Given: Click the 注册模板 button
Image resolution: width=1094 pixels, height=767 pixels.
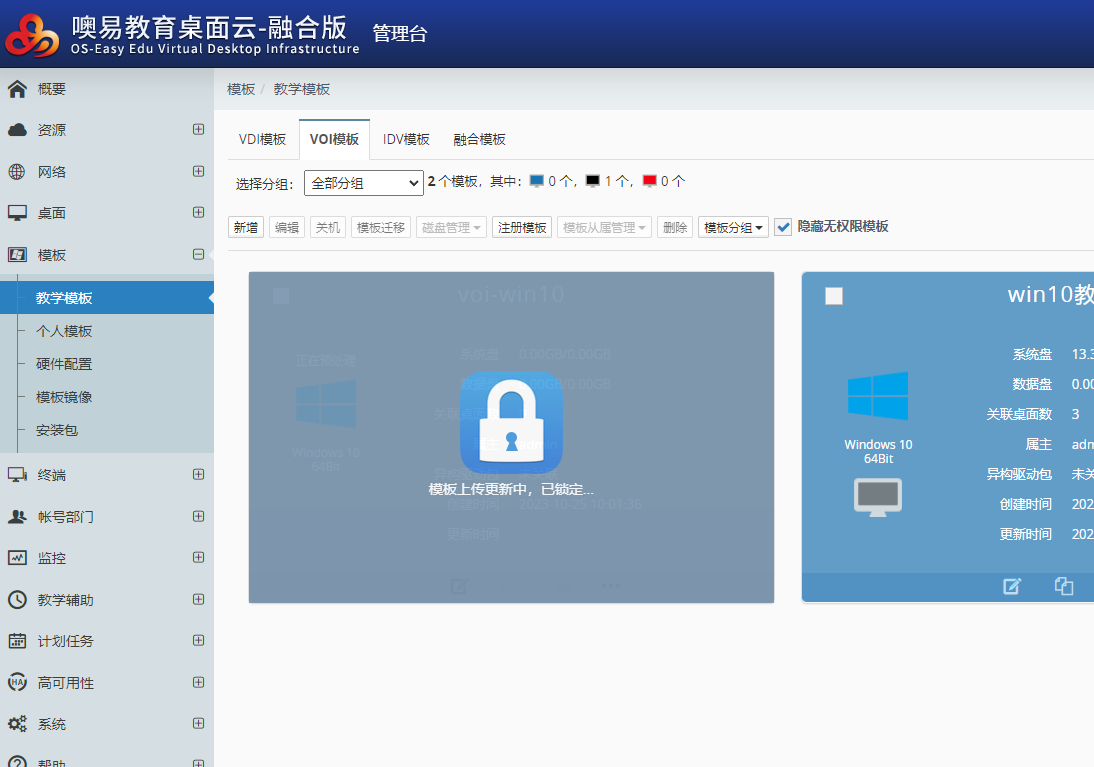Looking at the screenshot, I should (522, 228).
